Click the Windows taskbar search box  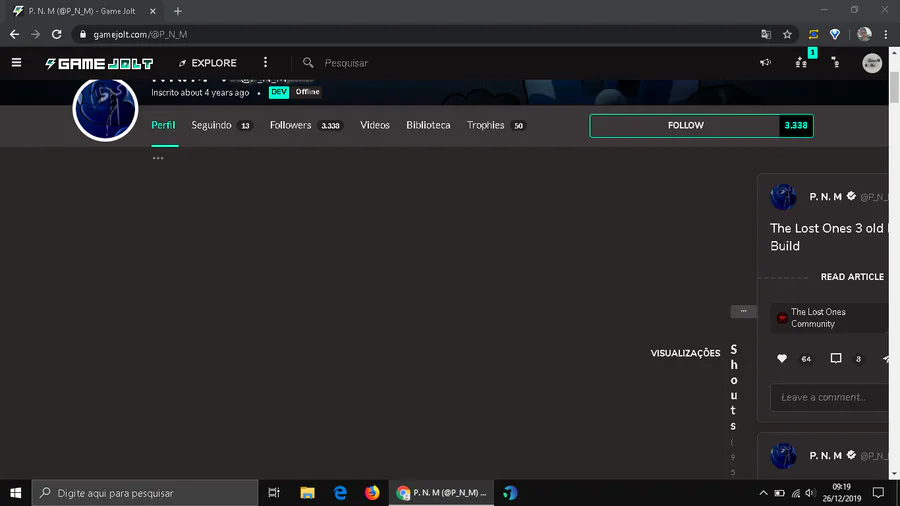coord(145,493)
